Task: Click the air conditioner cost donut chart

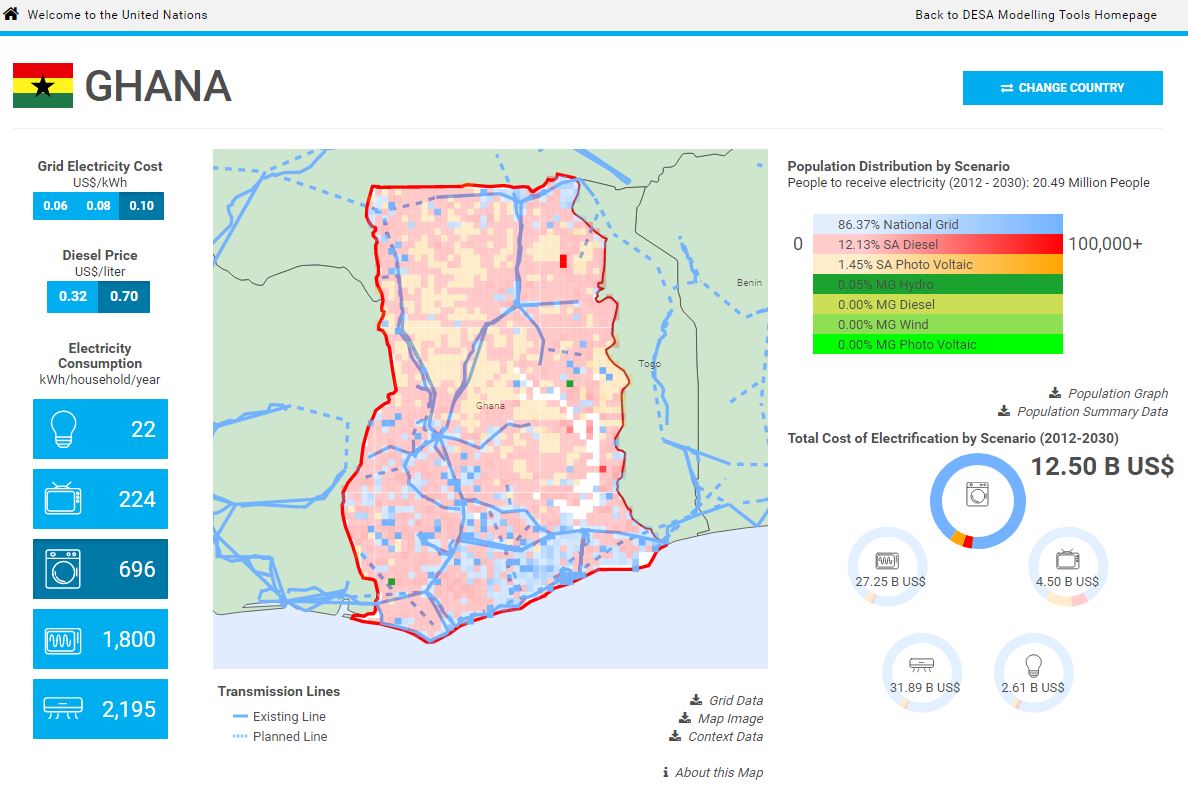Action: (x=921, y=673)
